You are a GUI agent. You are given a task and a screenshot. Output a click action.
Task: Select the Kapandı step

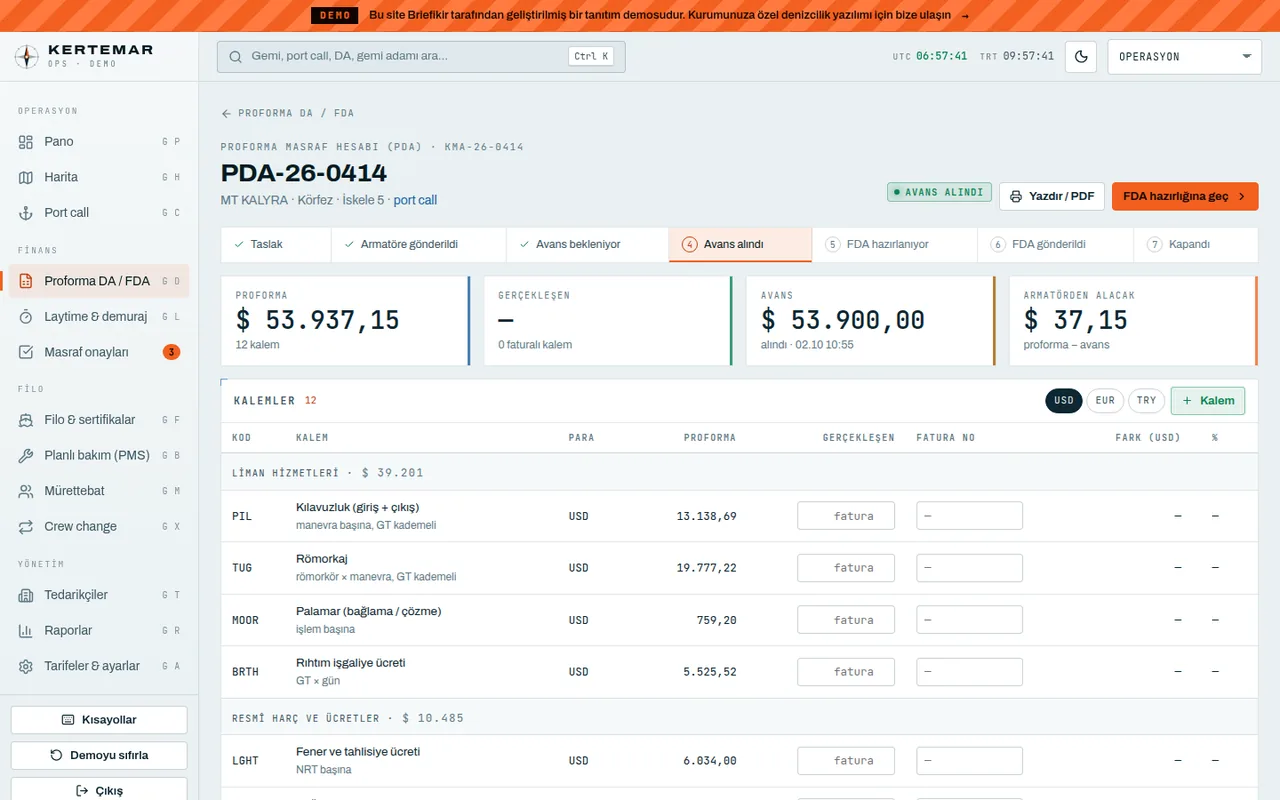1195,244
